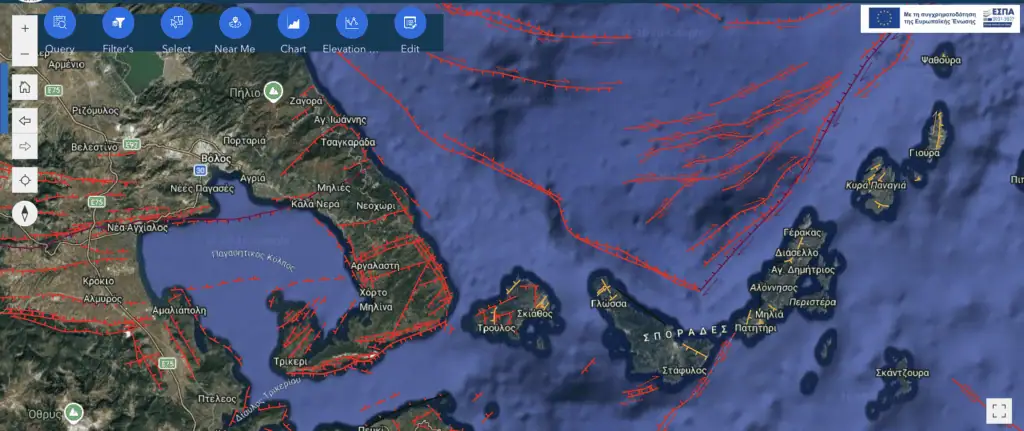Activate the Select features tool
The width and height of the screenshot is (1024, 431).
pyautogui.click(x=176, y=22)
